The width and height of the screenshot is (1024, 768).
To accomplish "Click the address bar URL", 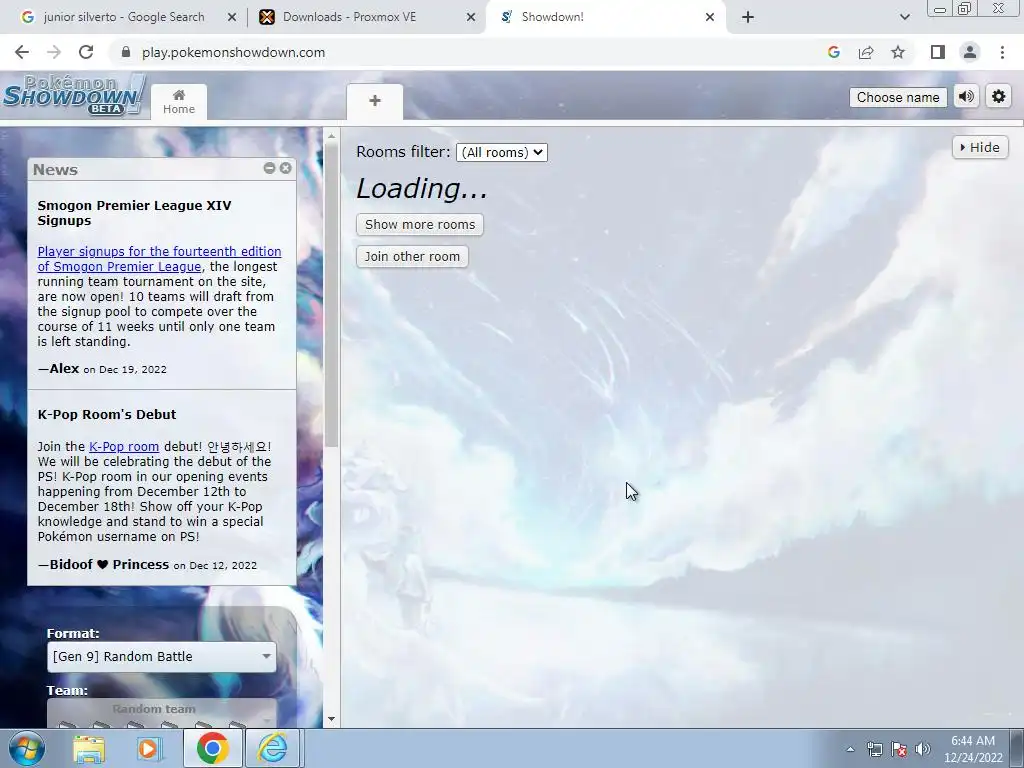I will point(233,52).
